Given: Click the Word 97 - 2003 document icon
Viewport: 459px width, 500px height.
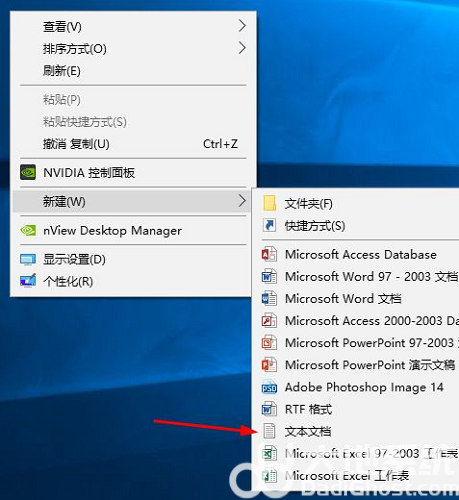Looking at the screenshot, I should 269,277.
